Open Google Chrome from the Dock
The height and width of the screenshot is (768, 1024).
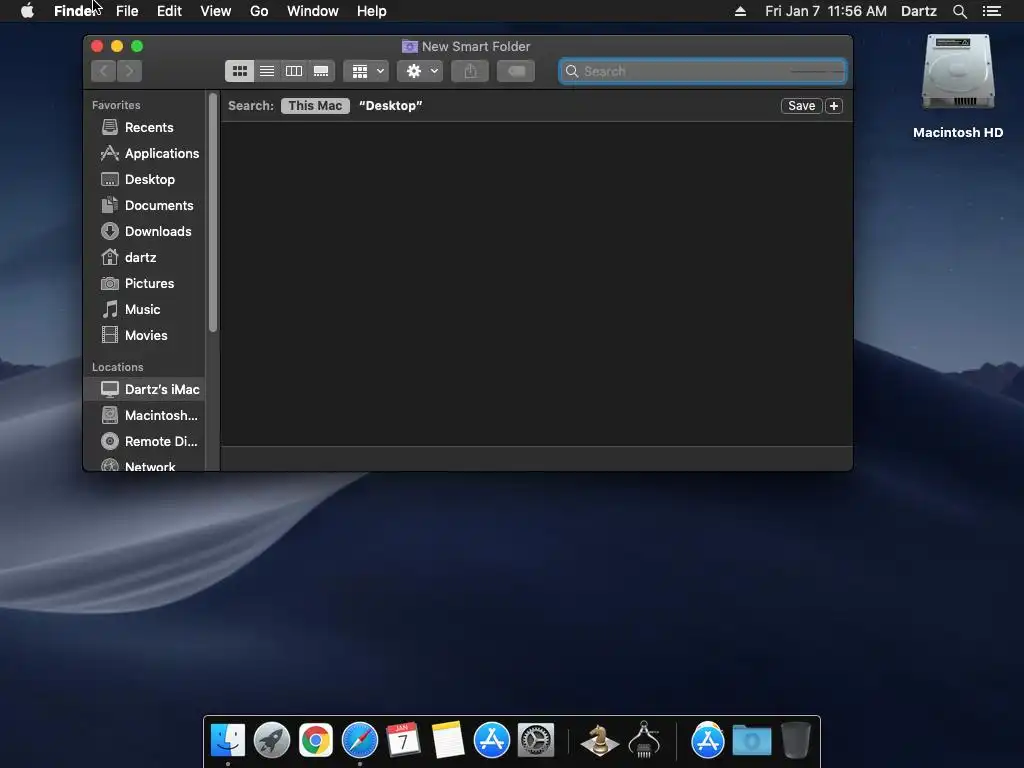click(x=315, y=741)
